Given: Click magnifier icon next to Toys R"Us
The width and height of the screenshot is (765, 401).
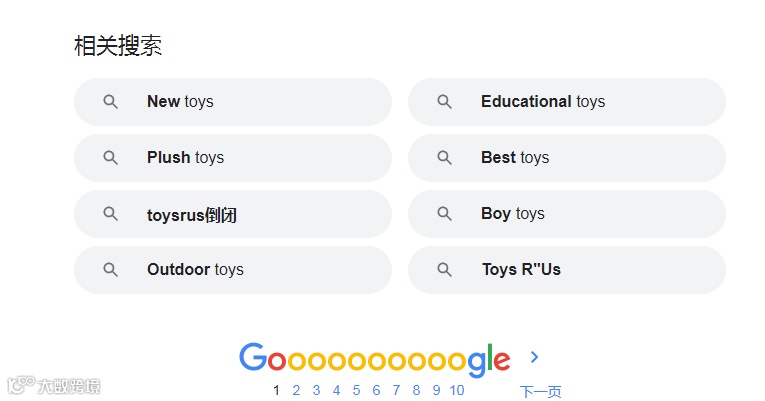Looking at the screenshot, I should [x=445, y=270].
